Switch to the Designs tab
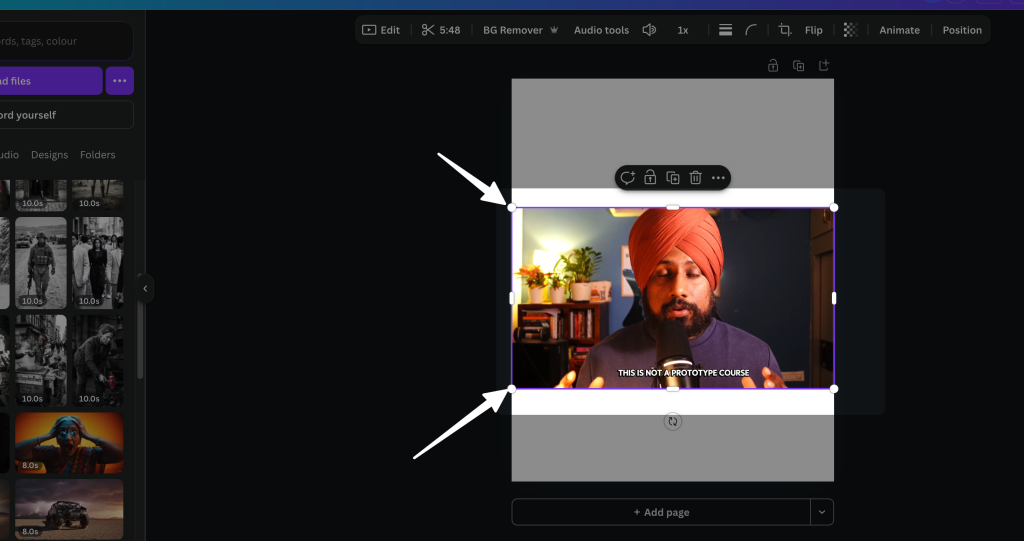This screenshot has height=541, width=1024. pos(50,155)
